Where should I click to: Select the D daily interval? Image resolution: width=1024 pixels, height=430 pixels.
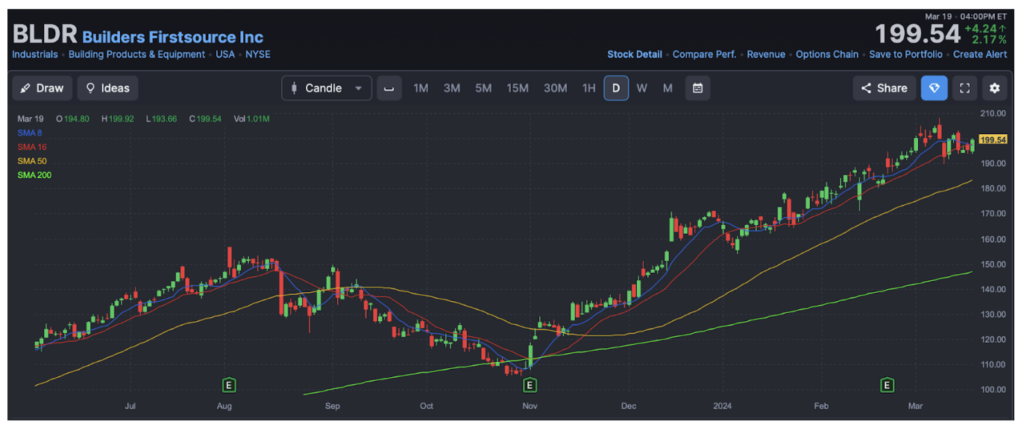point(616,88)
